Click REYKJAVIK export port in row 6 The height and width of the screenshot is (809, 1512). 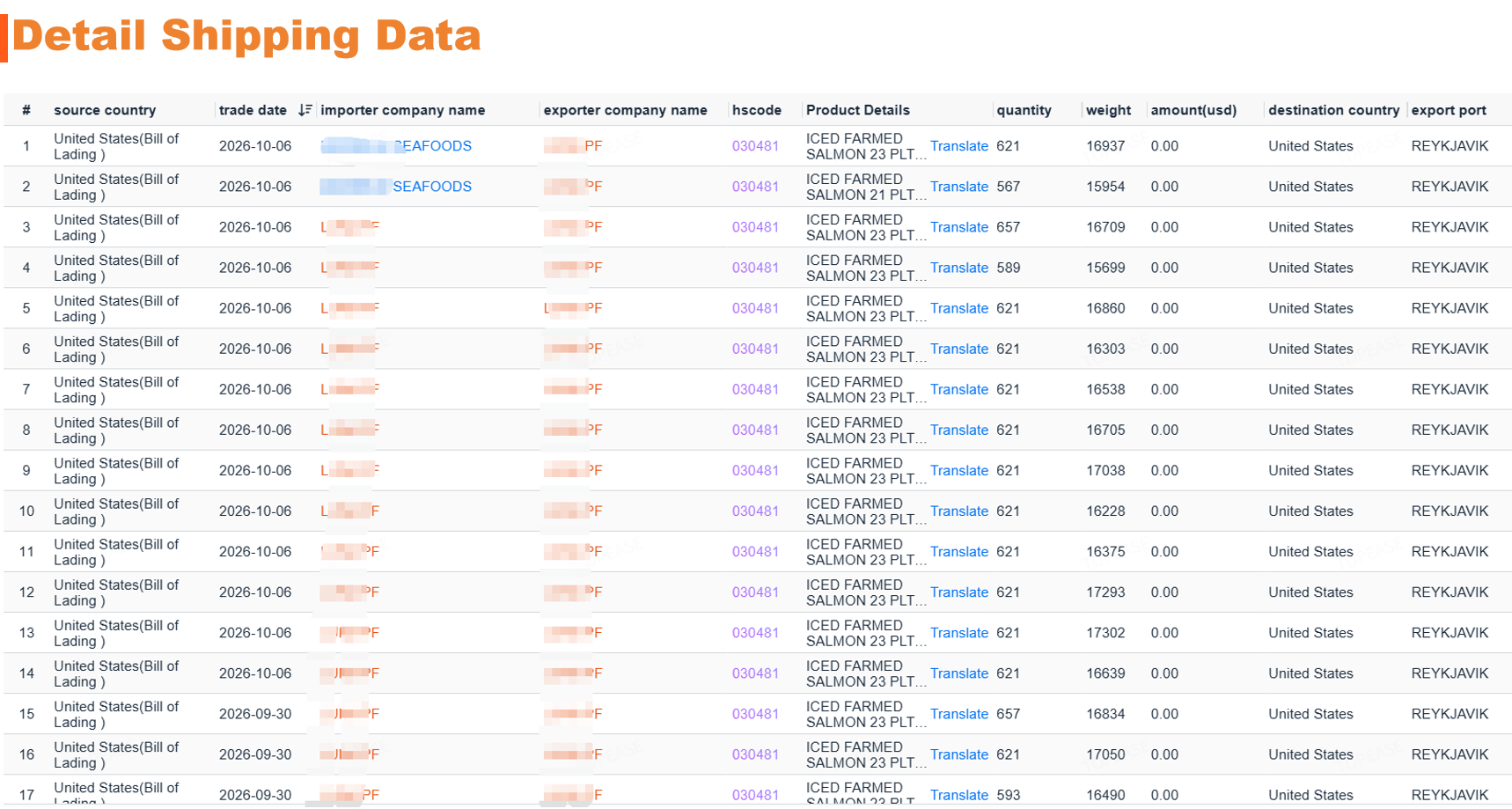pyautogui.click(x=1450, y=349)
